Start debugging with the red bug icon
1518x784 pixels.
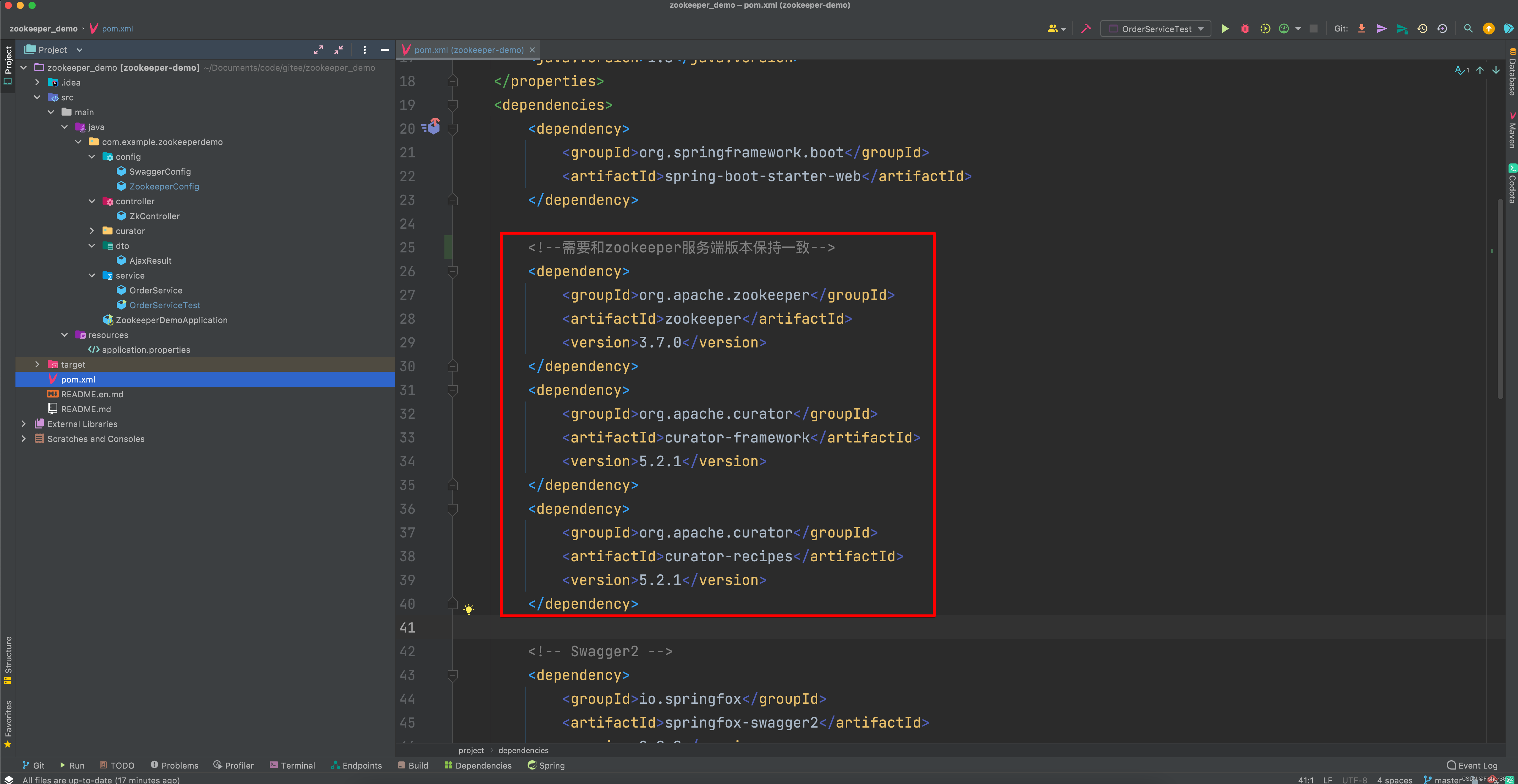1245,29
